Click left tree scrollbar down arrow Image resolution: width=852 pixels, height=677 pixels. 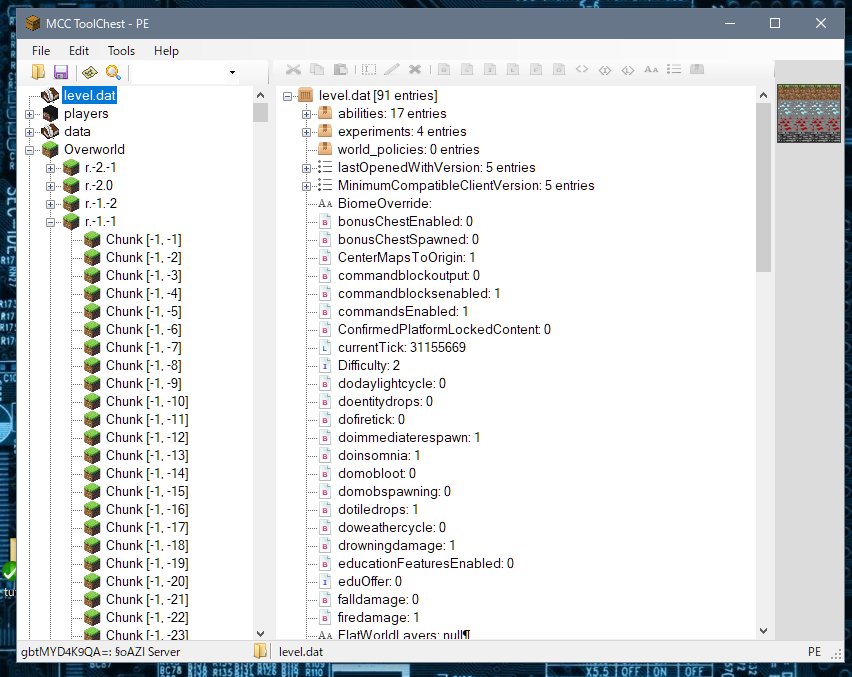(260, 633)
